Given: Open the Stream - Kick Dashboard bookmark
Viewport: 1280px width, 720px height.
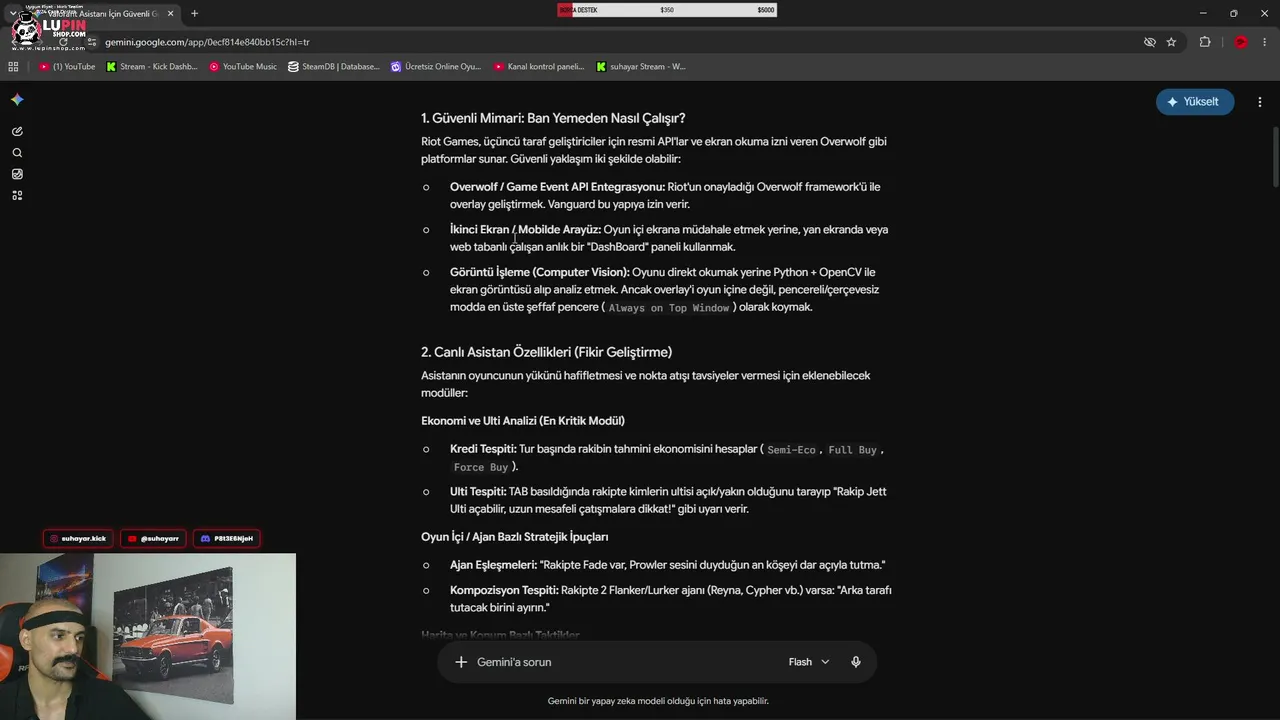Looking at the screenshot, I should click(151, 67).
